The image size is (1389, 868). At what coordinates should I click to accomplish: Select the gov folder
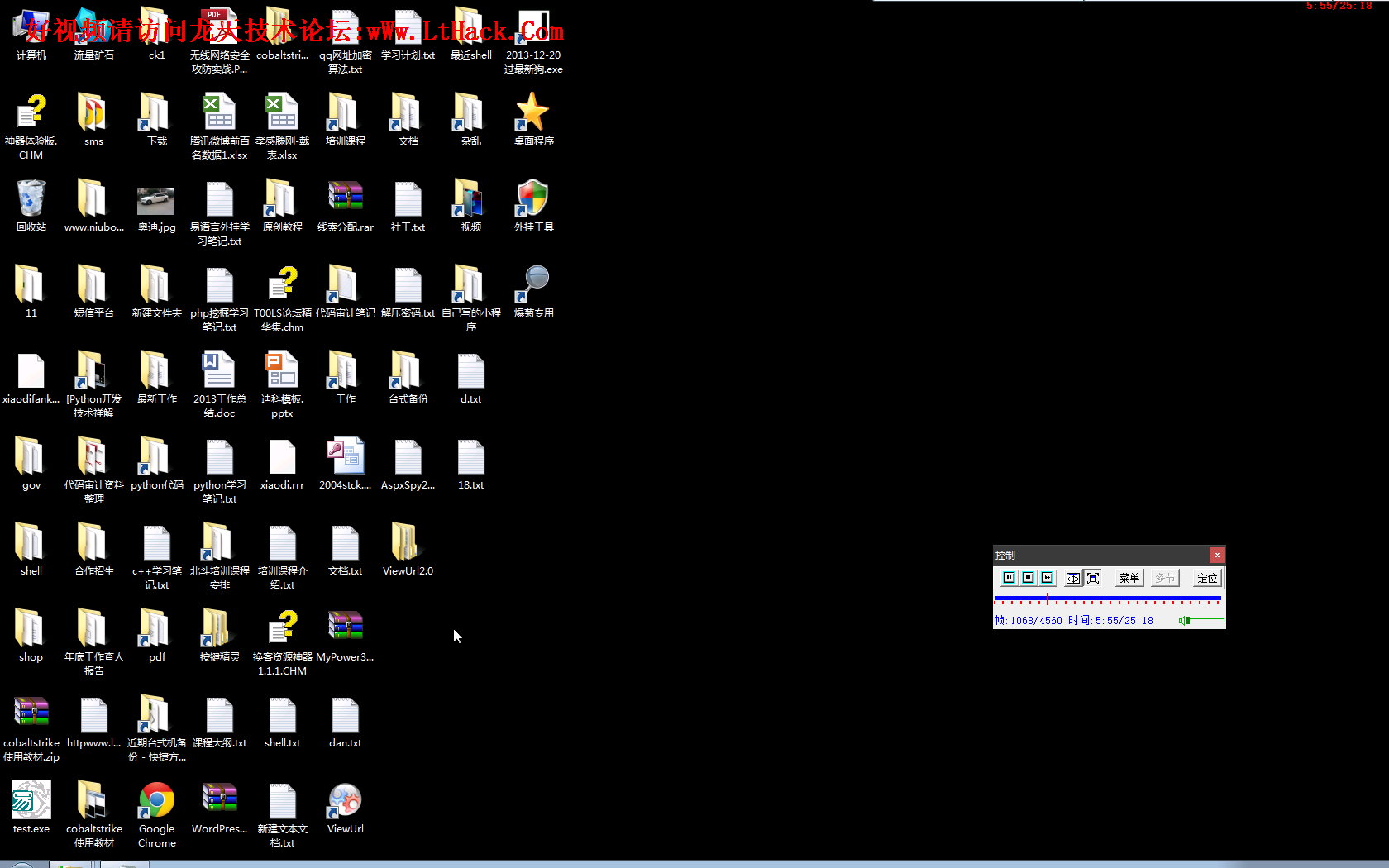point(31,463)
